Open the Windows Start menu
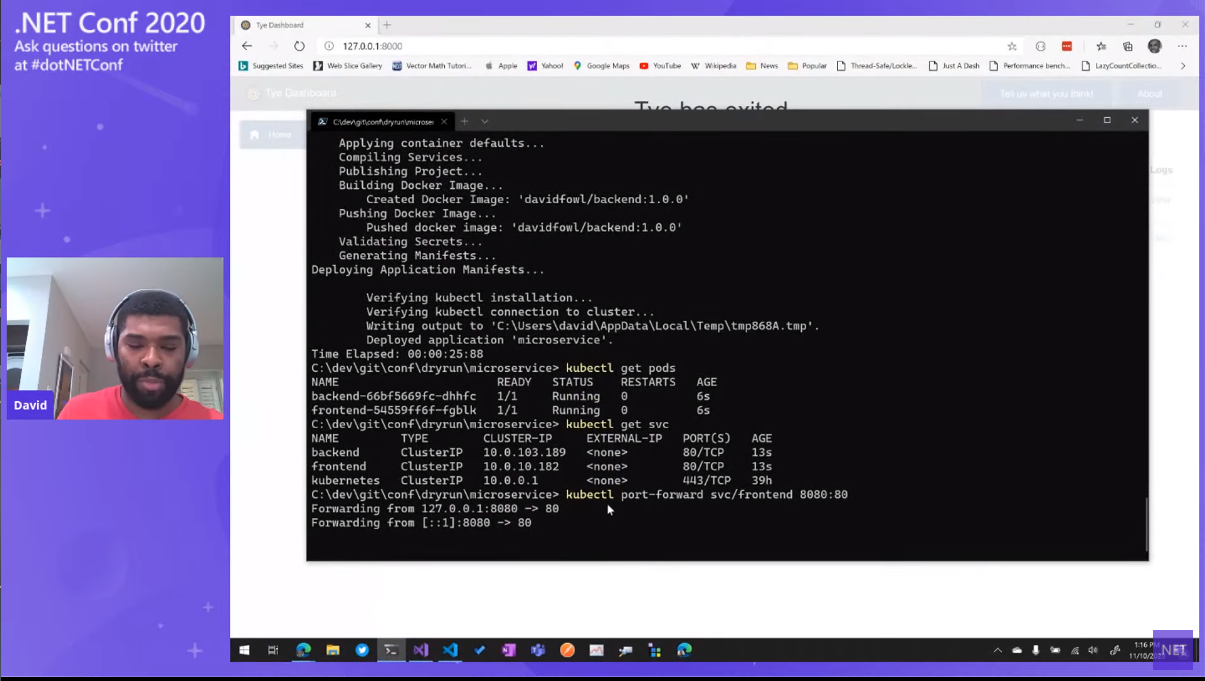 pos(244,650)
